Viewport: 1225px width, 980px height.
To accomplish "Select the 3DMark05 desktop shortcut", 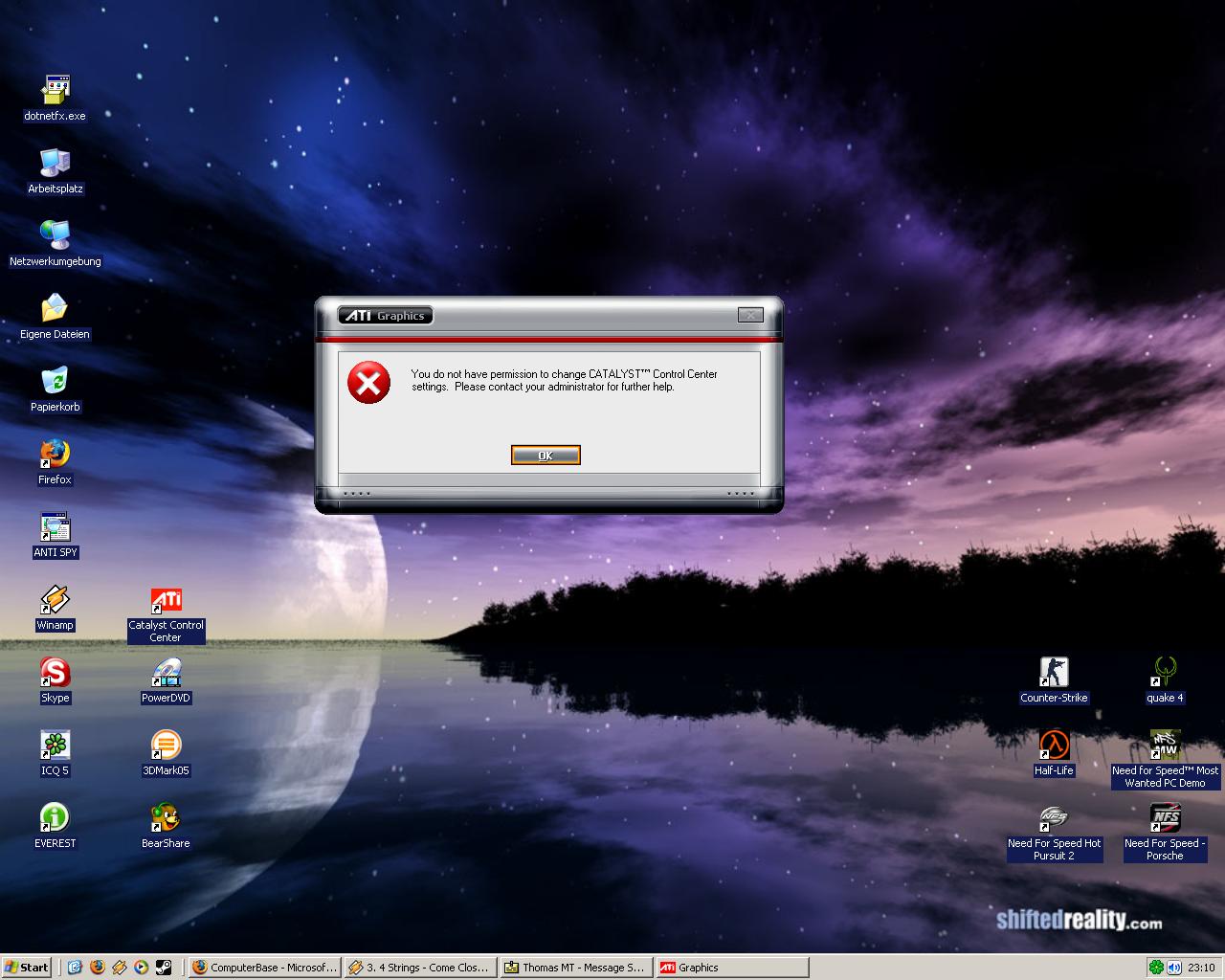I will (x=167, y=753).
